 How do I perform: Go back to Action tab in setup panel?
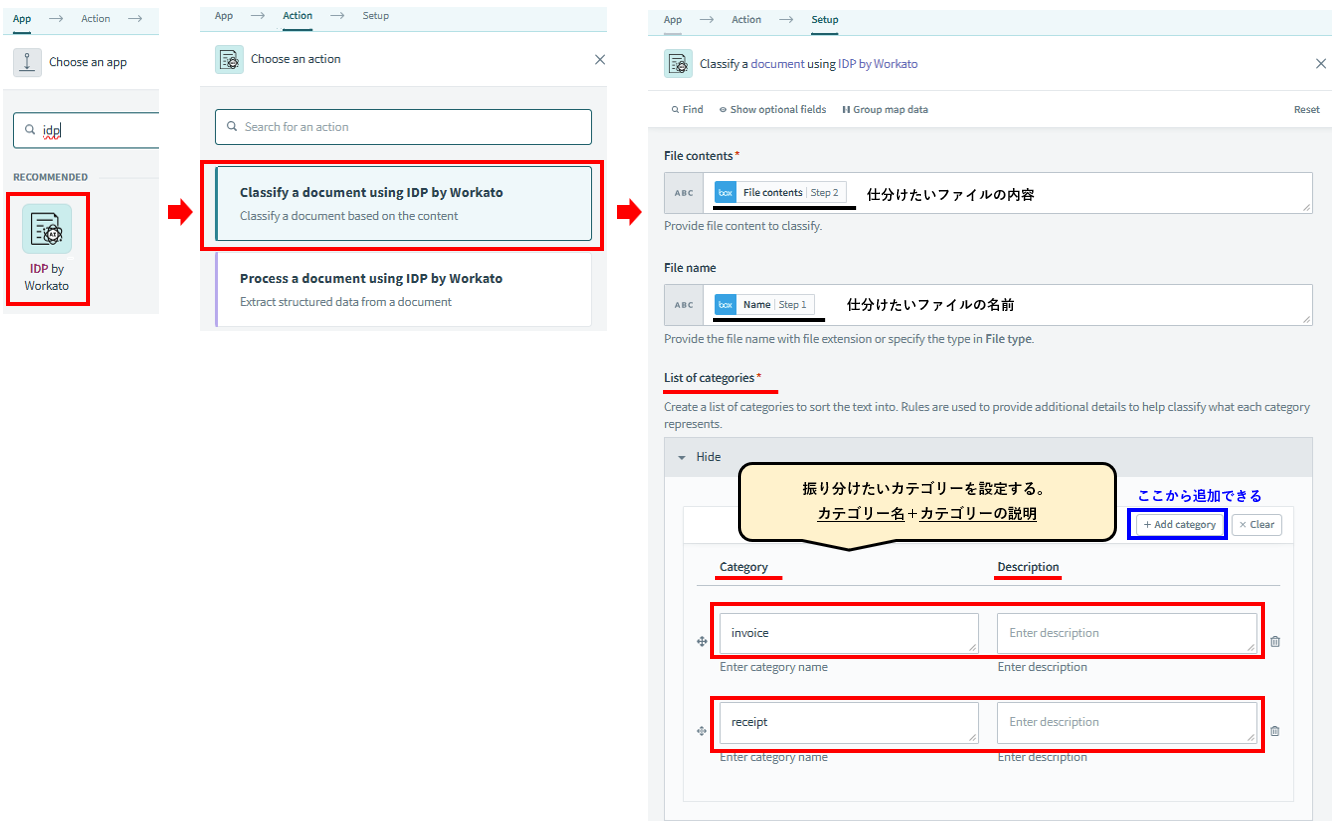point(746,20)
